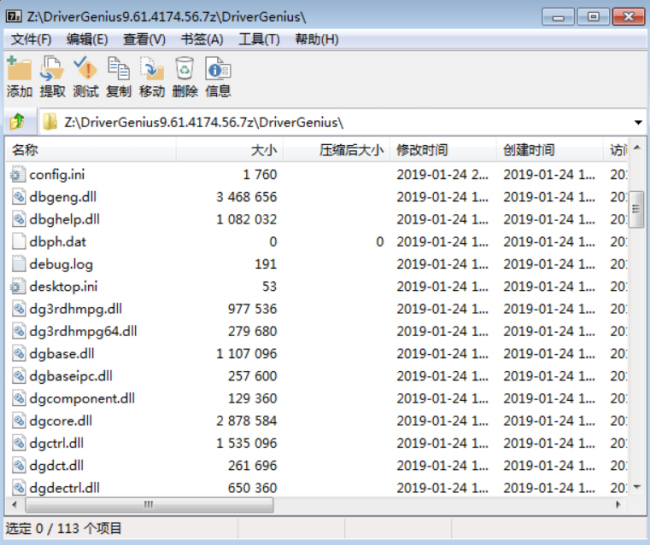Click the dbph.dat file name
The height and width of the screenshot is (545, 650).
pos(58,242)
